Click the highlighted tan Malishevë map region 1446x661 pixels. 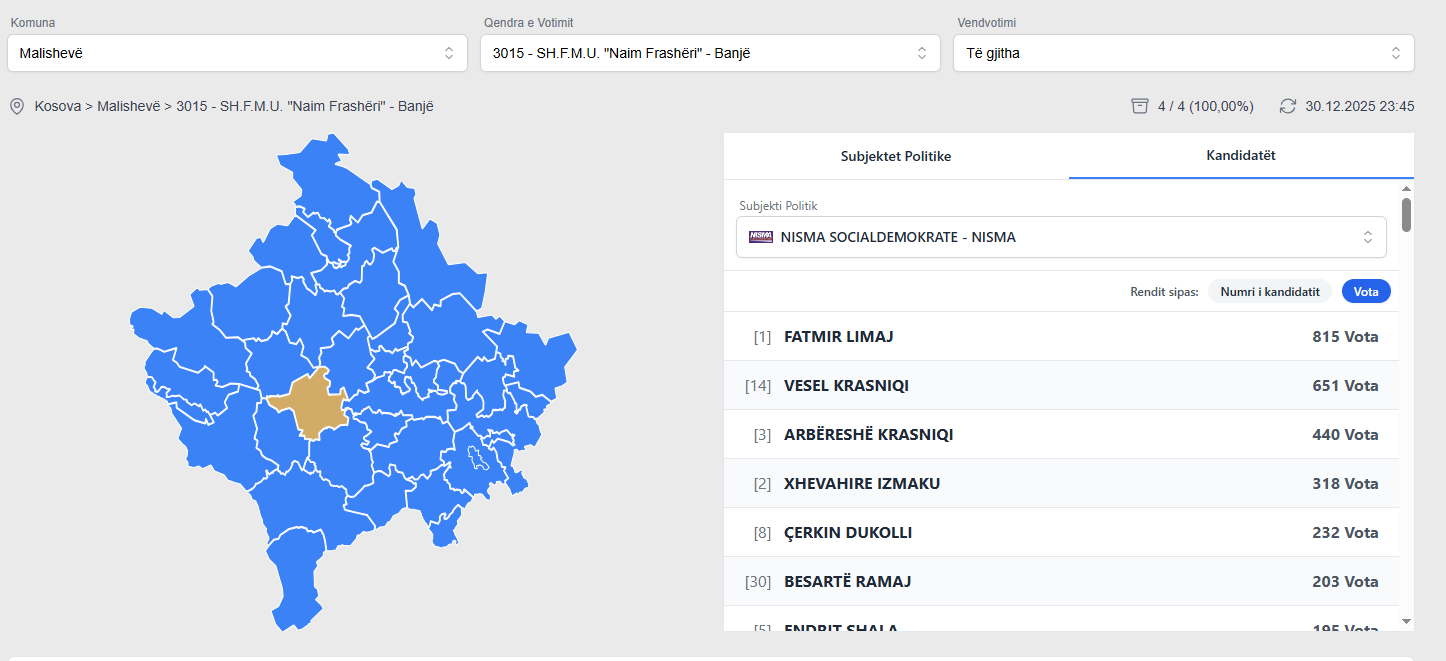308,406
